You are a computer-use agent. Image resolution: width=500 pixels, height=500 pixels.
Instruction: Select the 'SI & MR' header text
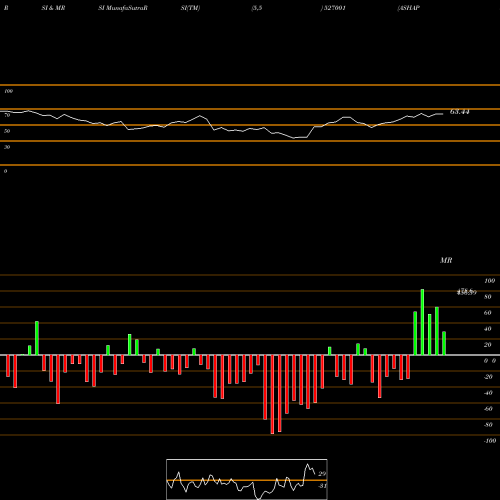[53, 8]
